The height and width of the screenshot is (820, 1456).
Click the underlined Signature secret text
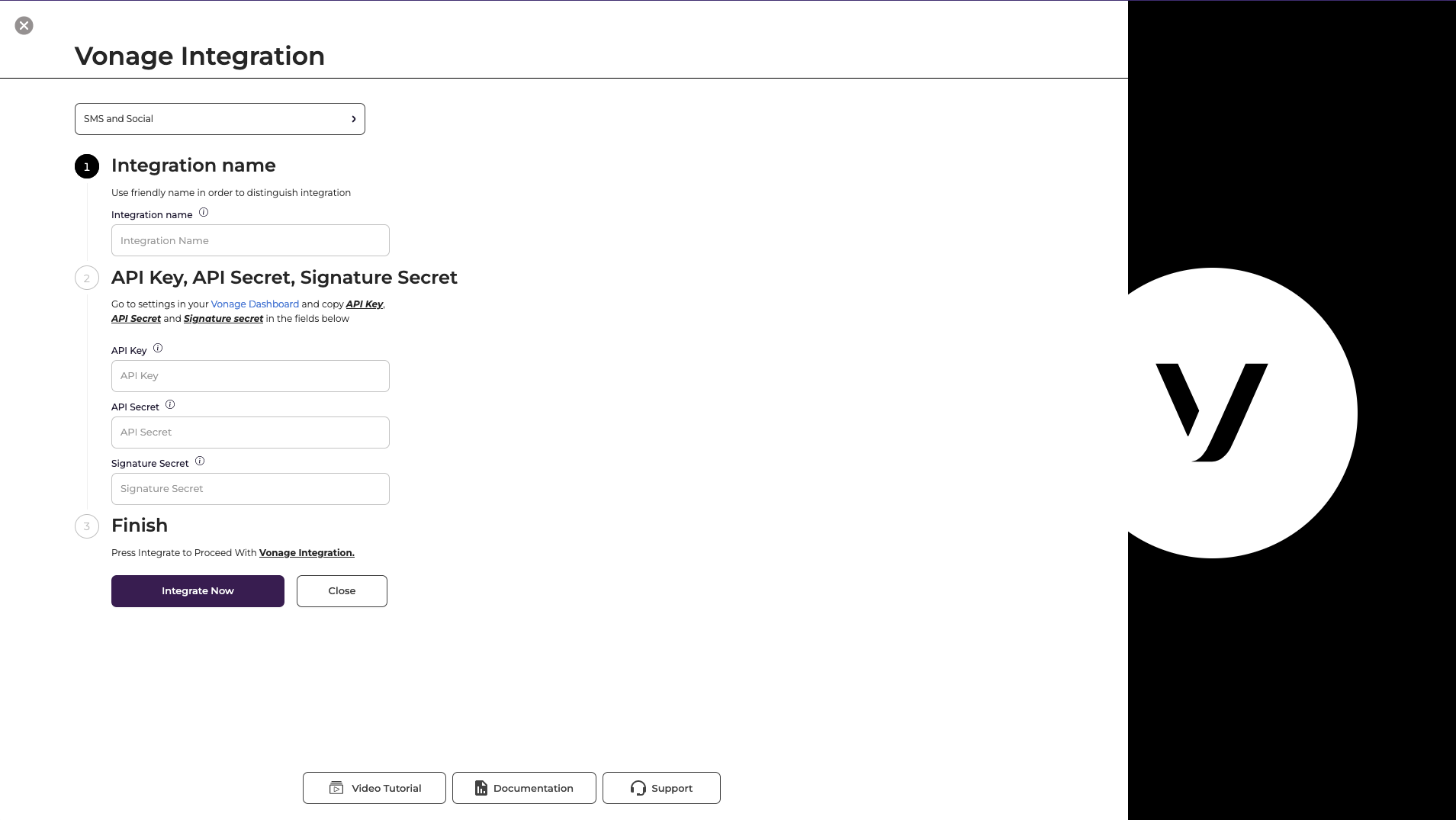pyautogui.click(x=223, y=319)
